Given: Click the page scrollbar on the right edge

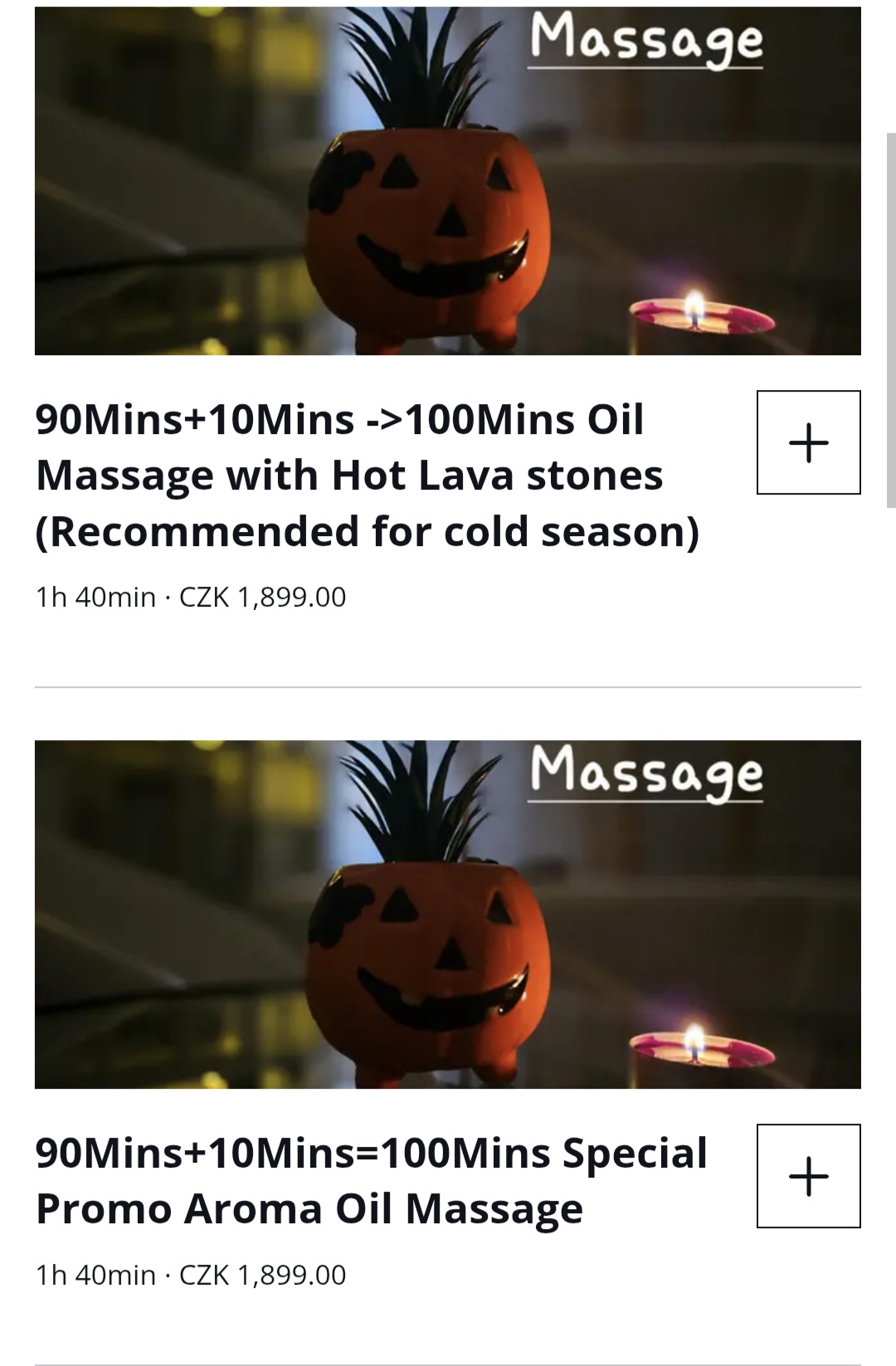Looking at the screenshot, I should pyautogui.click(x=891, y=320).
